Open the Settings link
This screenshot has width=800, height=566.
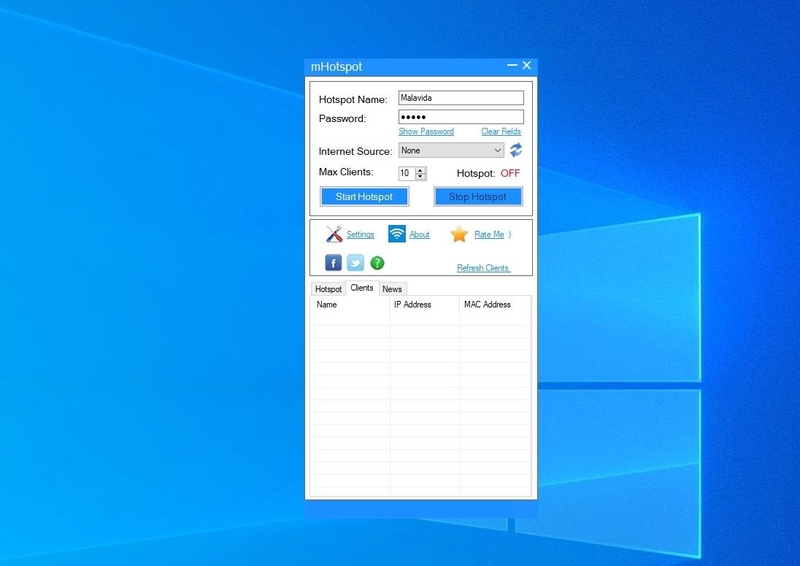pos(360,234)
